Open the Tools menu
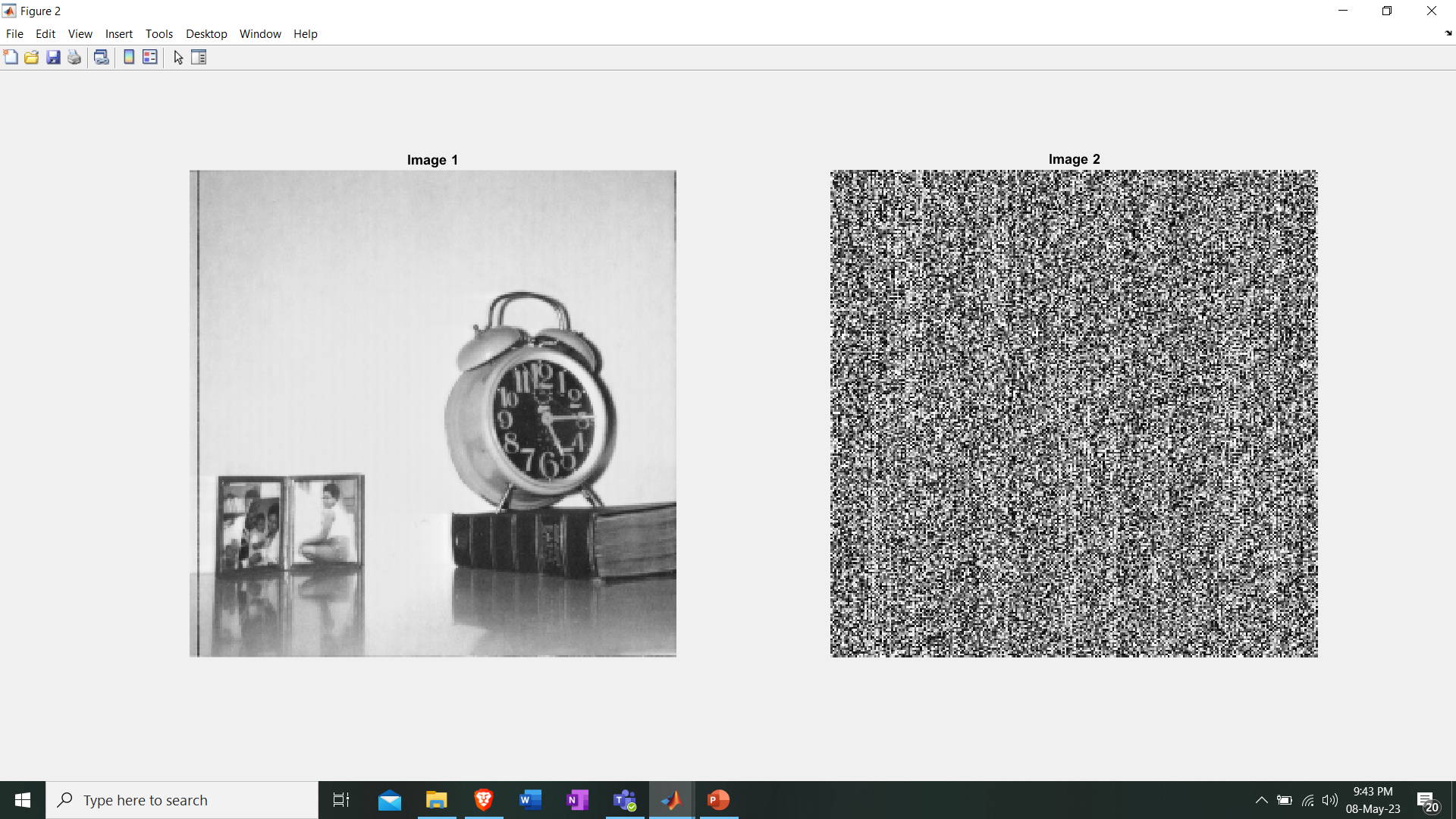1456x819 pixels. (x=159, y=33)
